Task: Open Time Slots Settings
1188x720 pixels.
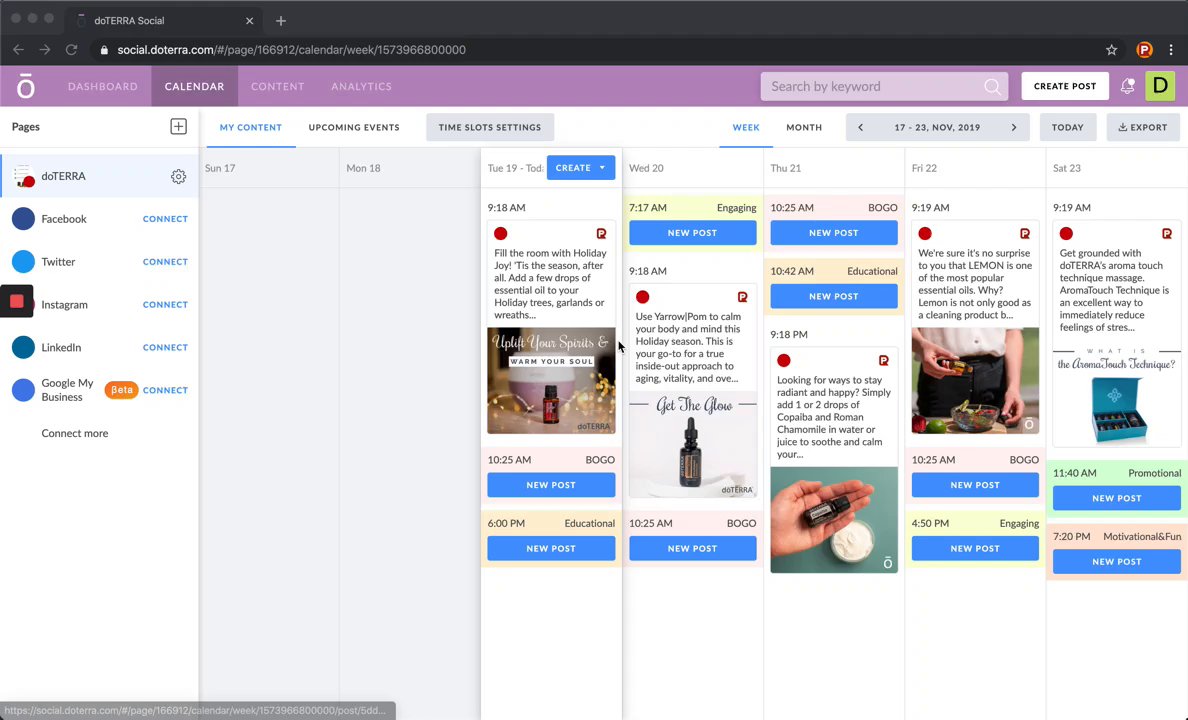Action: (490, 127)
